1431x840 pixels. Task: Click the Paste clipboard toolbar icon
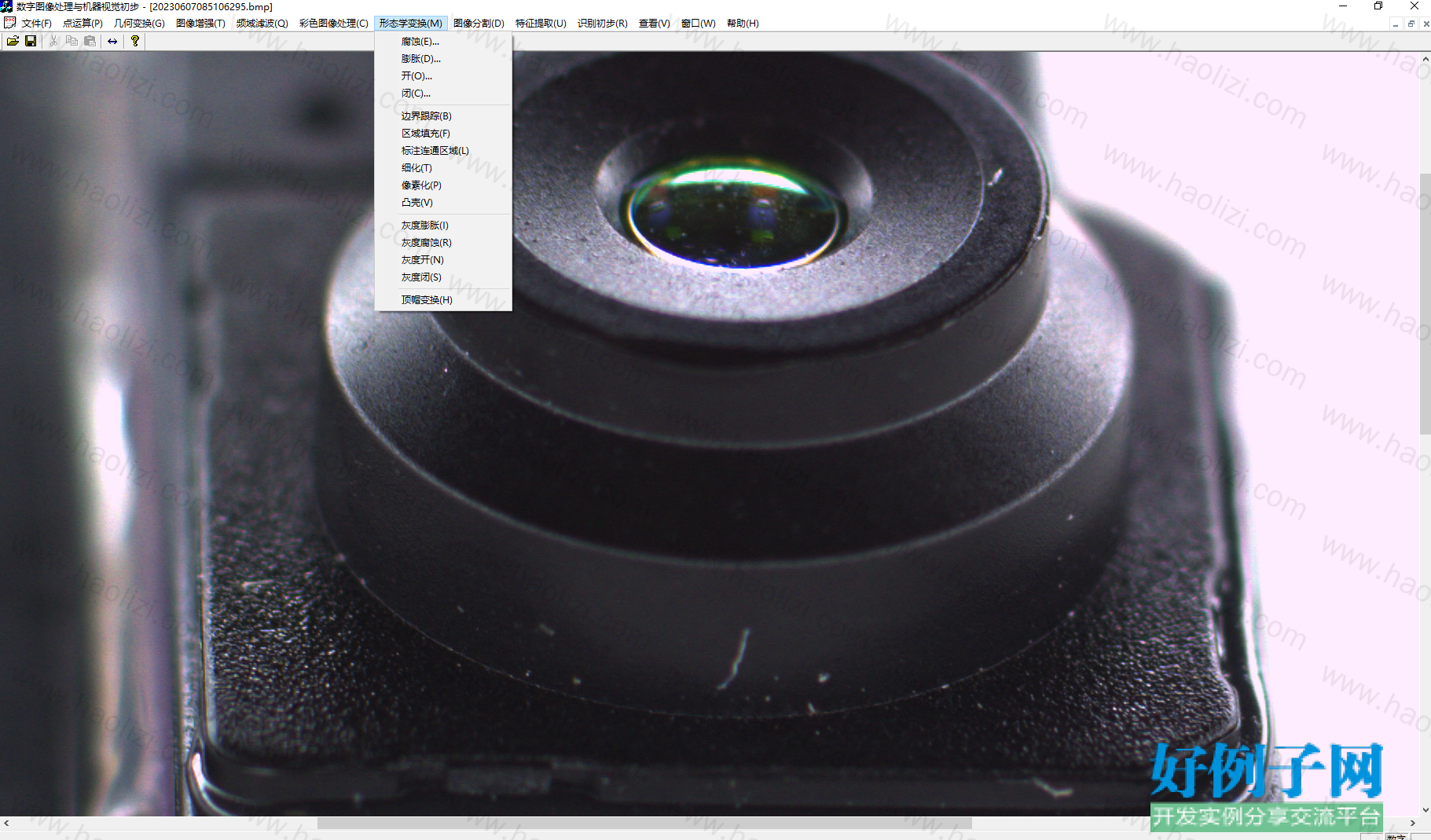pos(90,41)
